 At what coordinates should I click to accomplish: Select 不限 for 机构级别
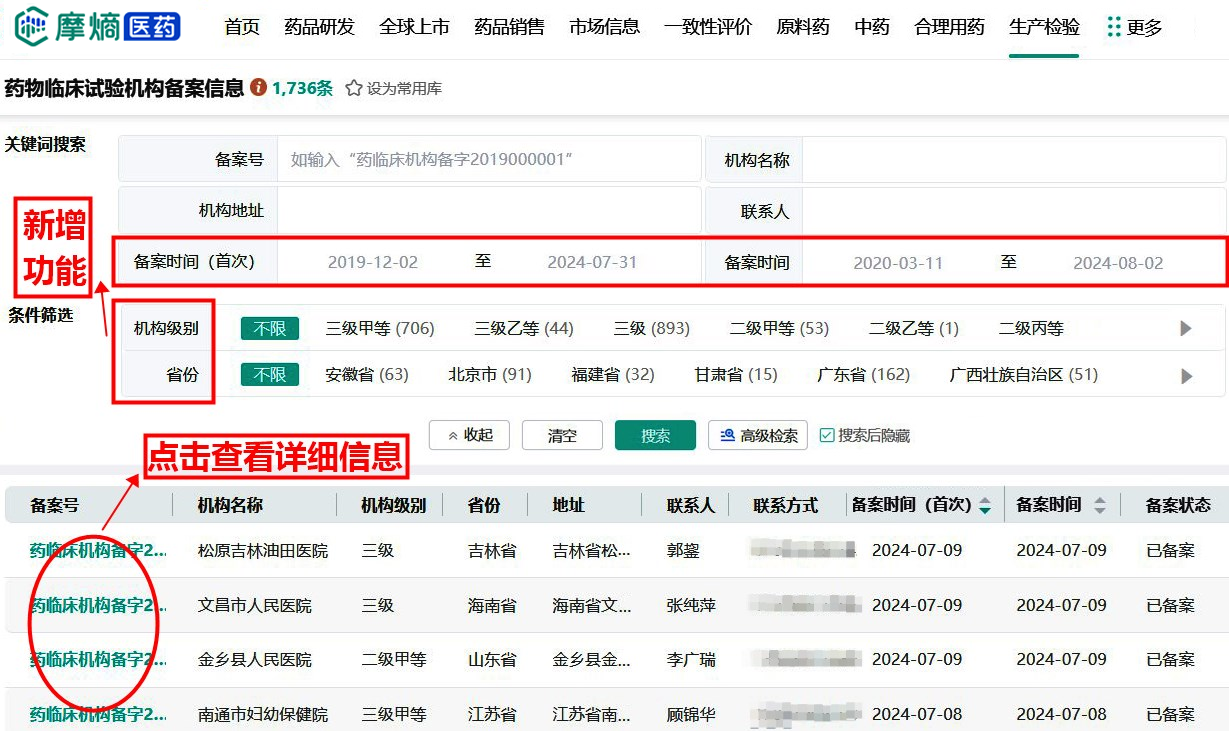(270, 328)
